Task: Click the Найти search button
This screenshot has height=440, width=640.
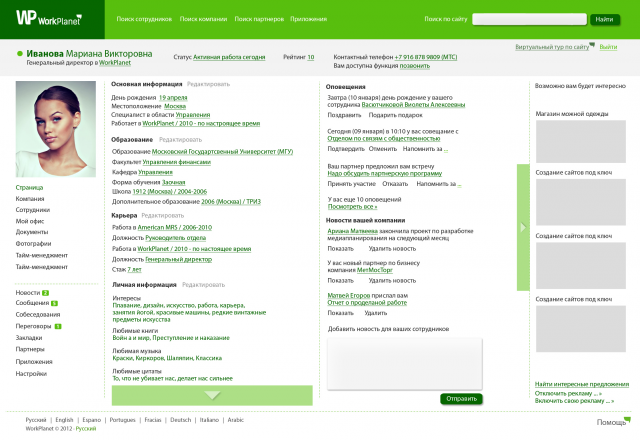Action: pos(604,19)
